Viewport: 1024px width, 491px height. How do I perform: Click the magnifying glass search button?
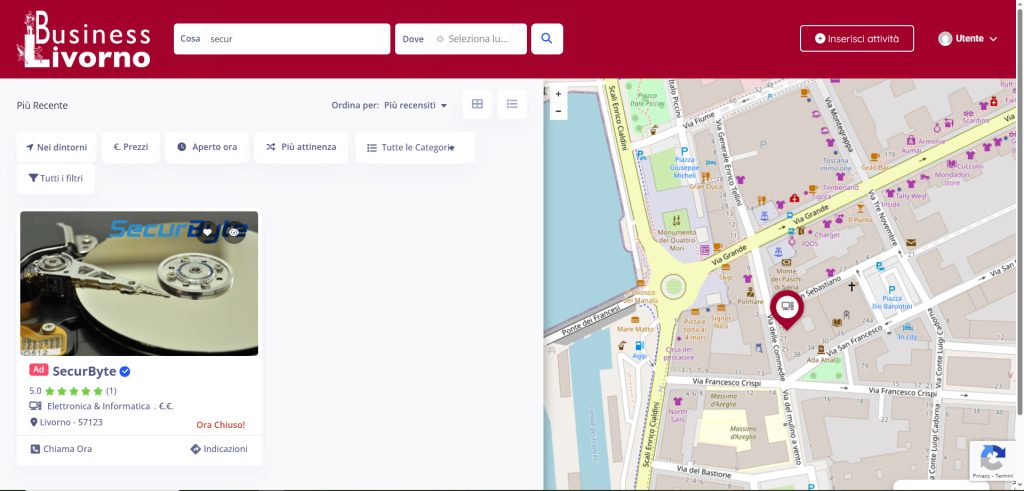pos(547,39)
